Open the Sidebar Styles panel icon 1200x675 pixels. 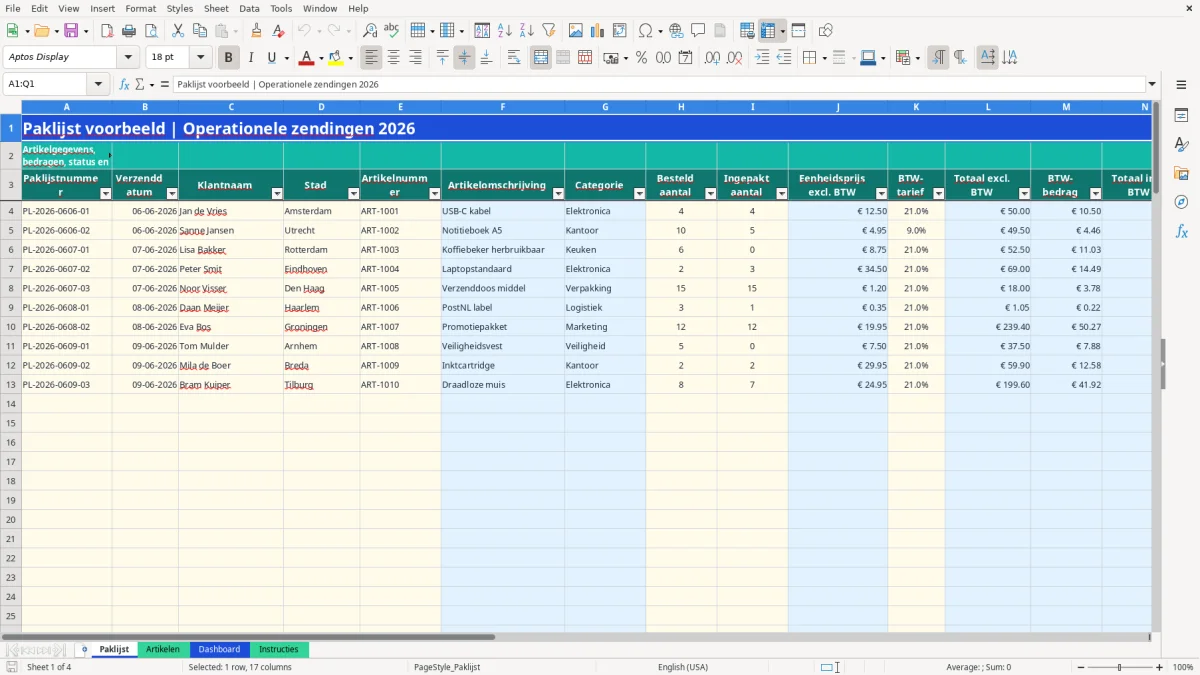click(1181, 145)
